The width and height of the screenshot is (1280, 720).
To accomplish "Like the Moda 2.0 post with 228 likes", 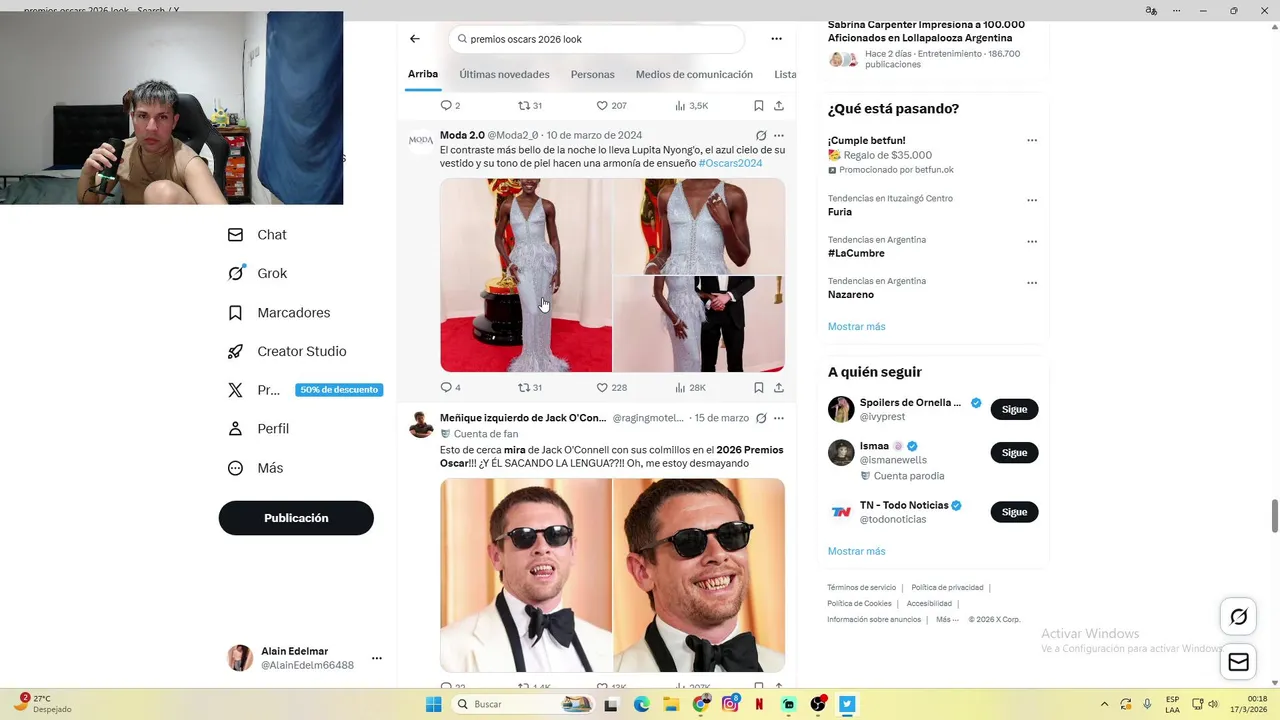I will (x=611, y=387).
